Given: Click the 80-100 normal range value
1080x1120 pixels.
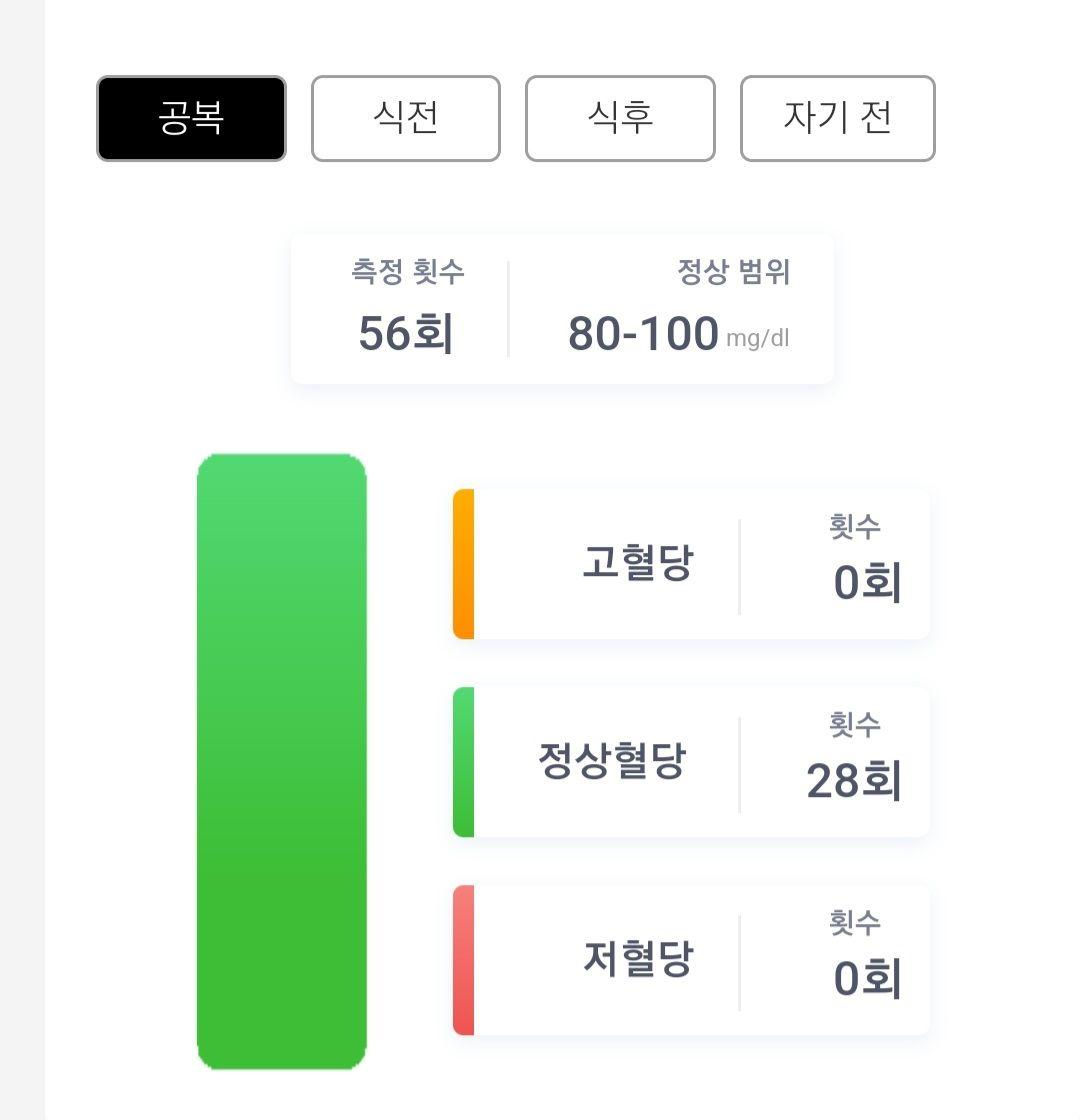Looking at the screenshot, I should point(643,334).
